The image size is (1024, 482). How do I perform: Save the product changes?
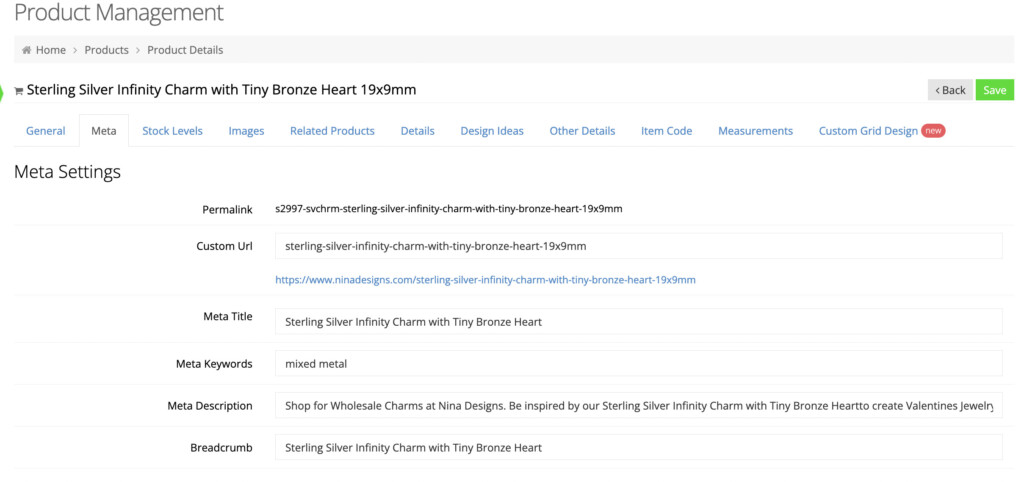point(995,90)
